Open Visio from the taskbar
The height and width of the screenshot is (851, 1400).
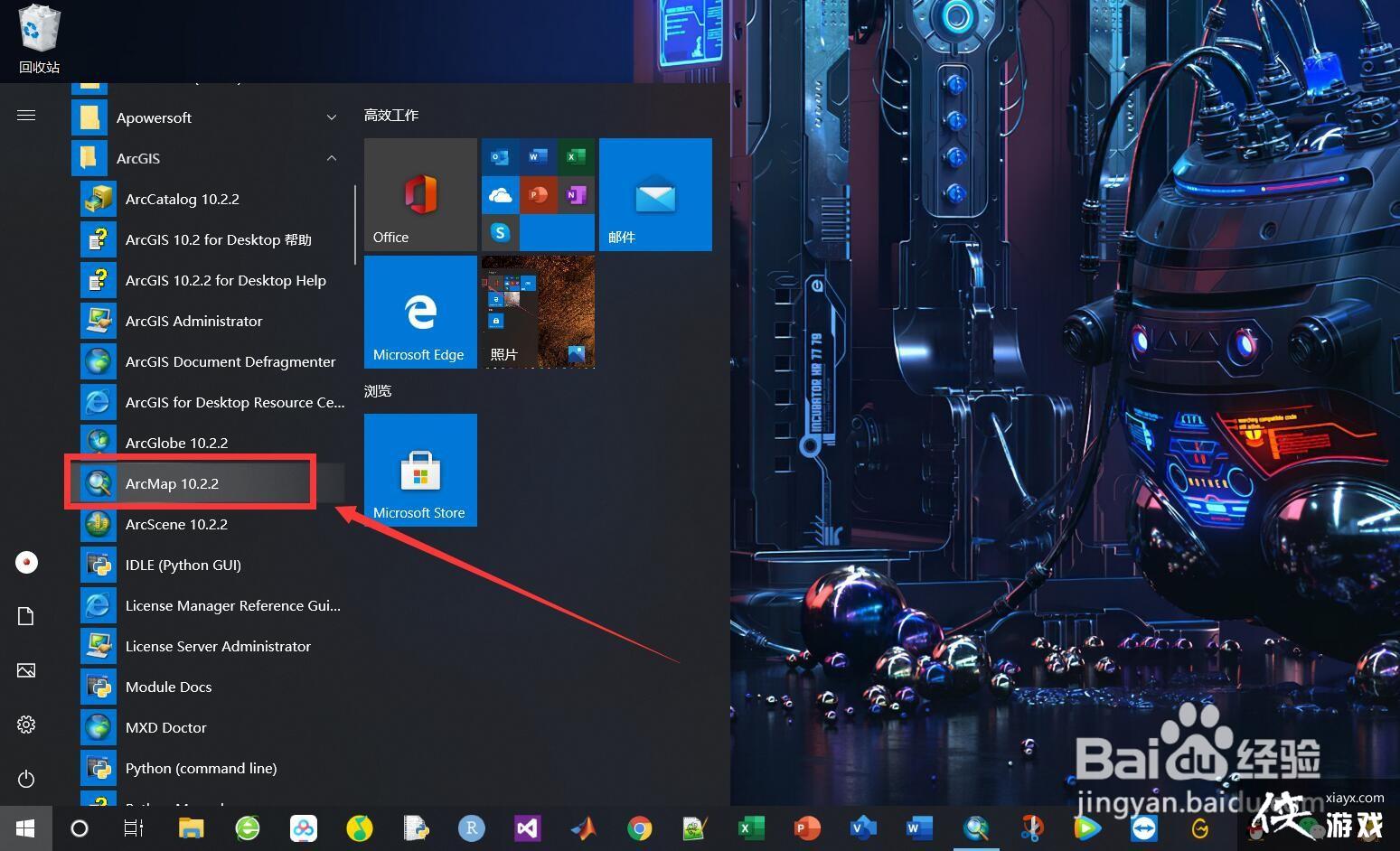pyautogui.click(x=863, y=828)
